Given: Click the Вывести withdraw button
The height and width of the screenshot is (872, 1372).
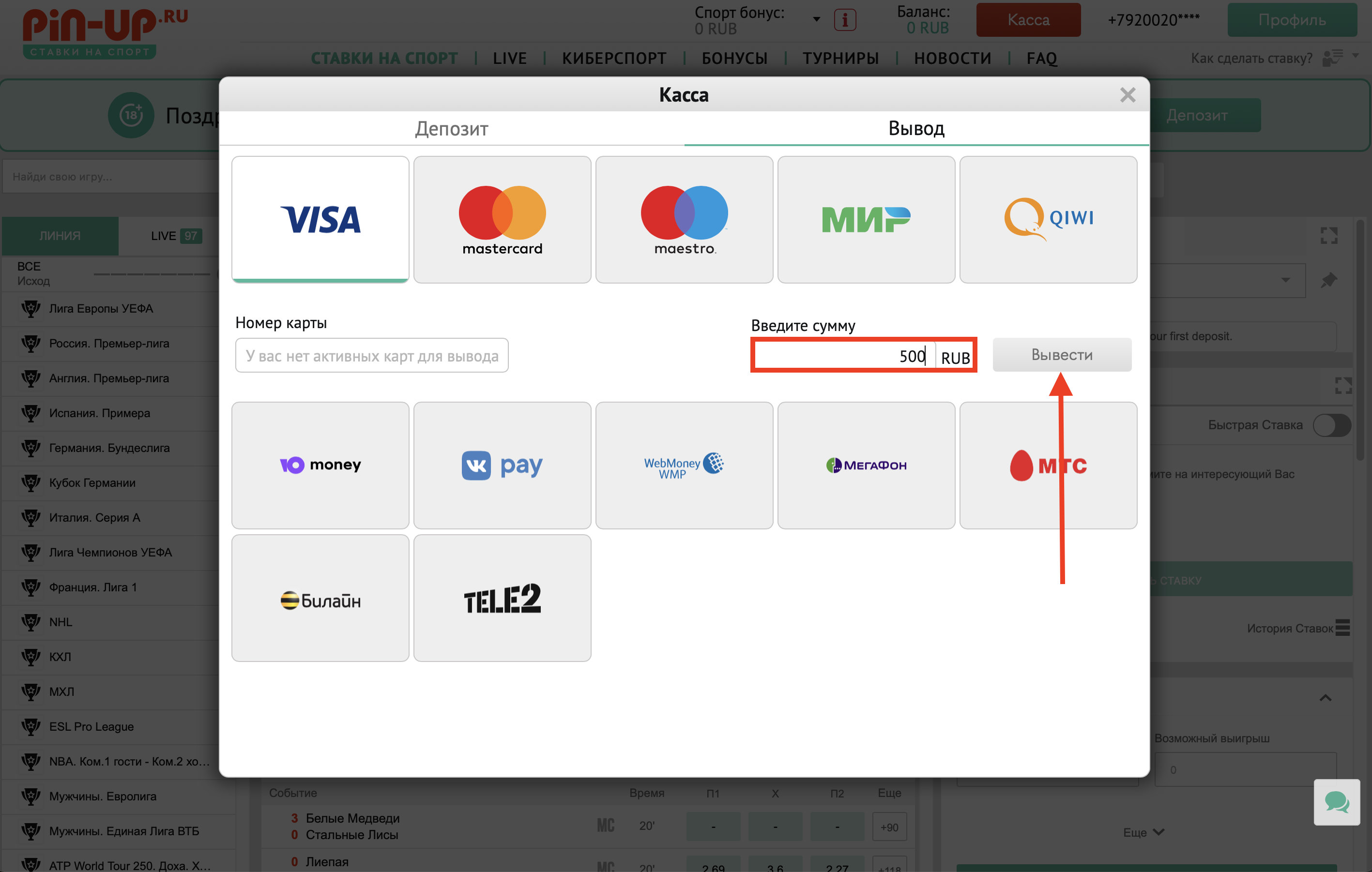Looking at the screenshot, I should pos(1062,355).
